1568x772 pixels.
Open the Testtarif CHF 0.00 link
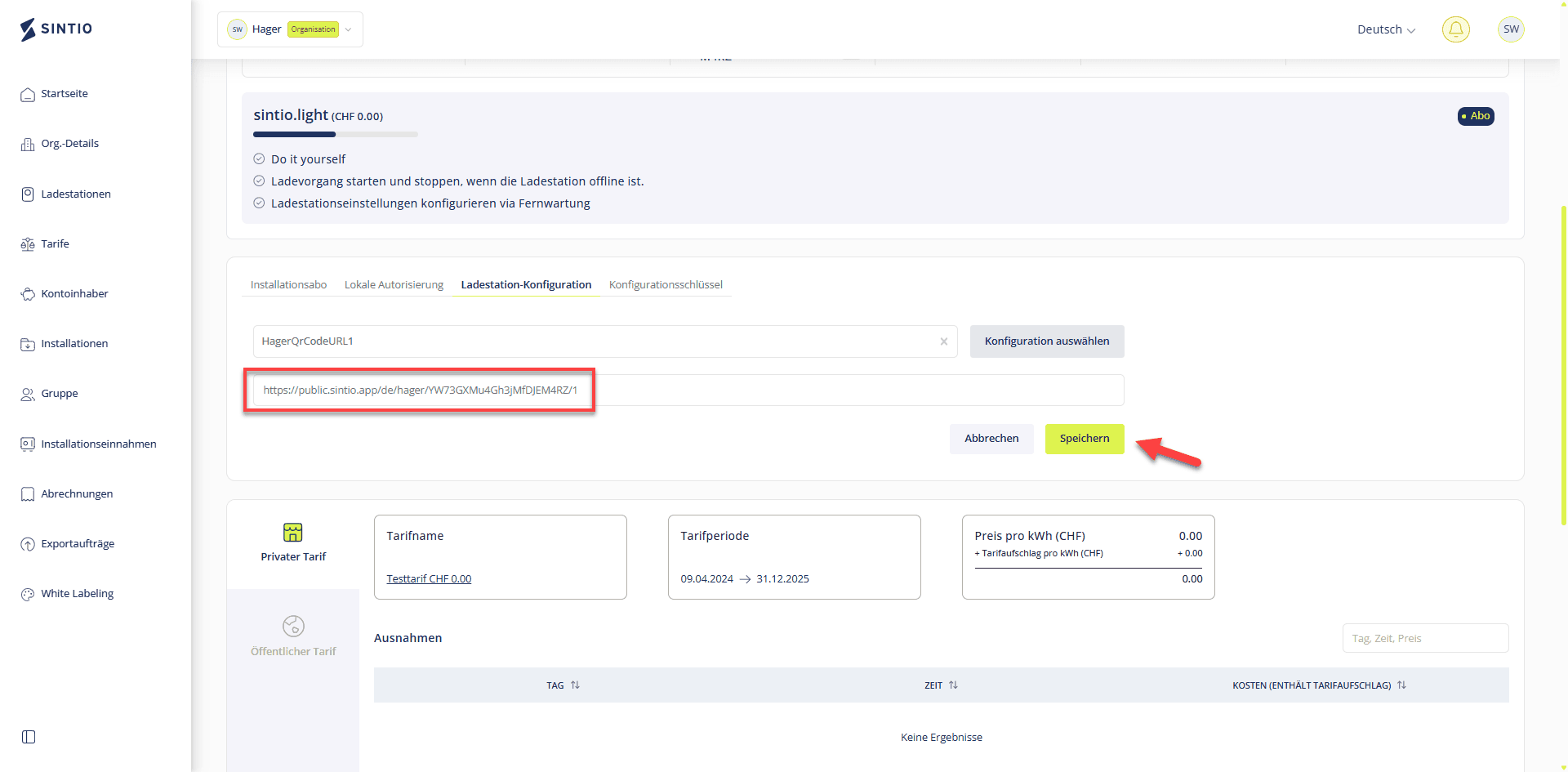coord(429,579)
